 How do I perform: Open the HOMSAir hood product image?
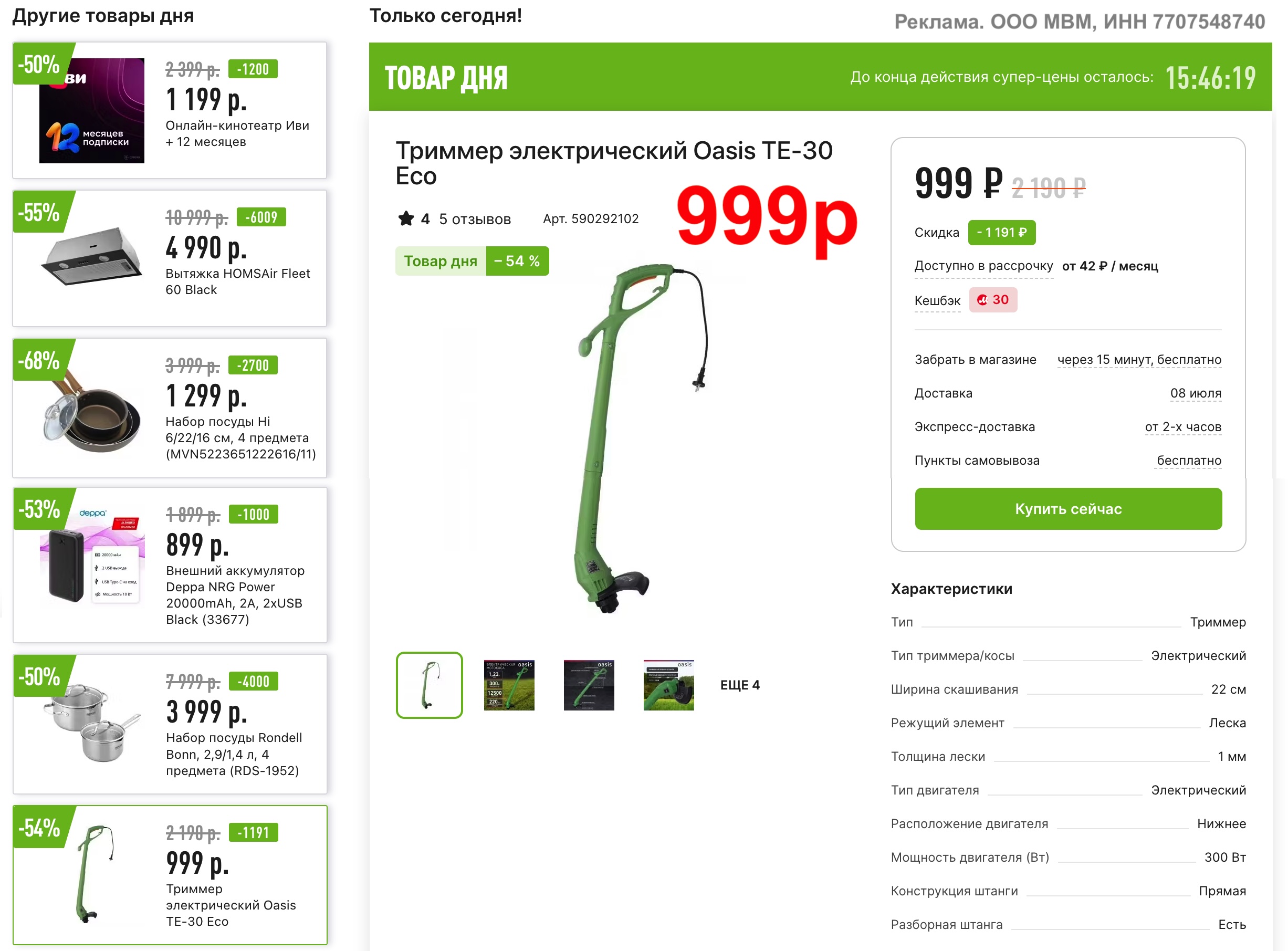[91, 256]
